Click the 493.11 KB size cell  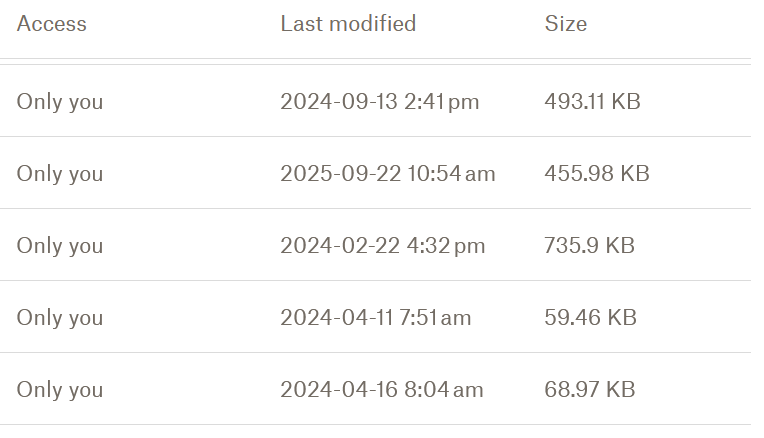coord(592,102)
